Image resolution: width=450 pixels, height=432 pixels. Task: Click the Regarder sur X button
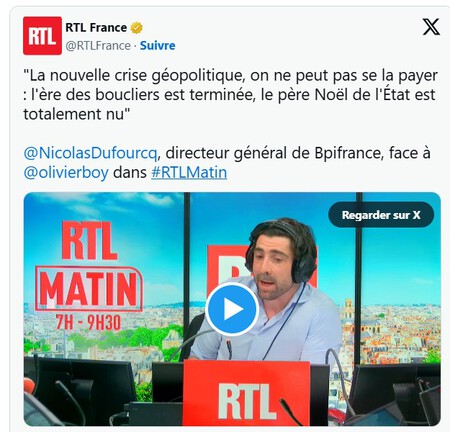point(381,215)
